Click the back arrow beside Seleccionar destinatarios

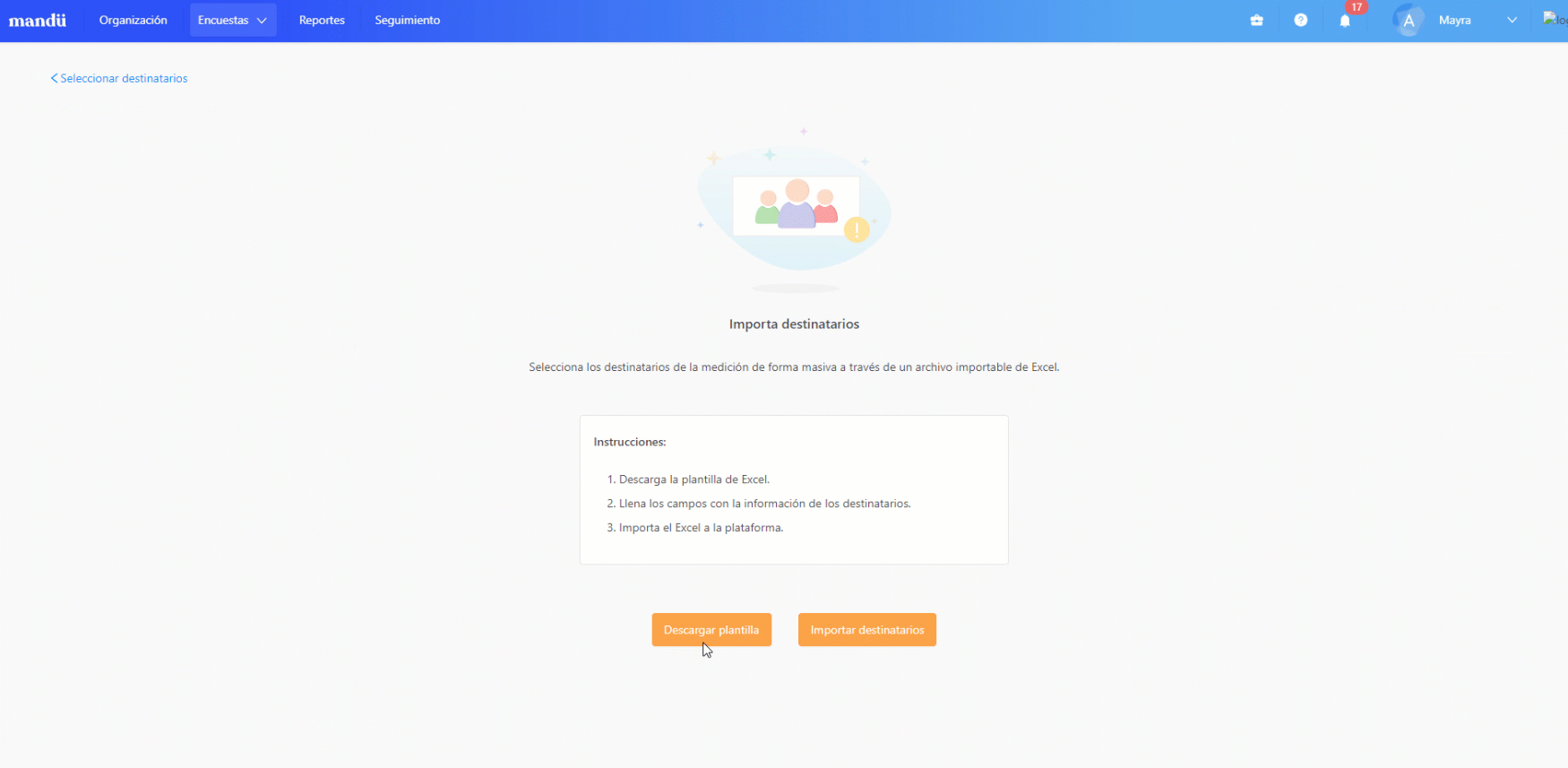[54, 79]
